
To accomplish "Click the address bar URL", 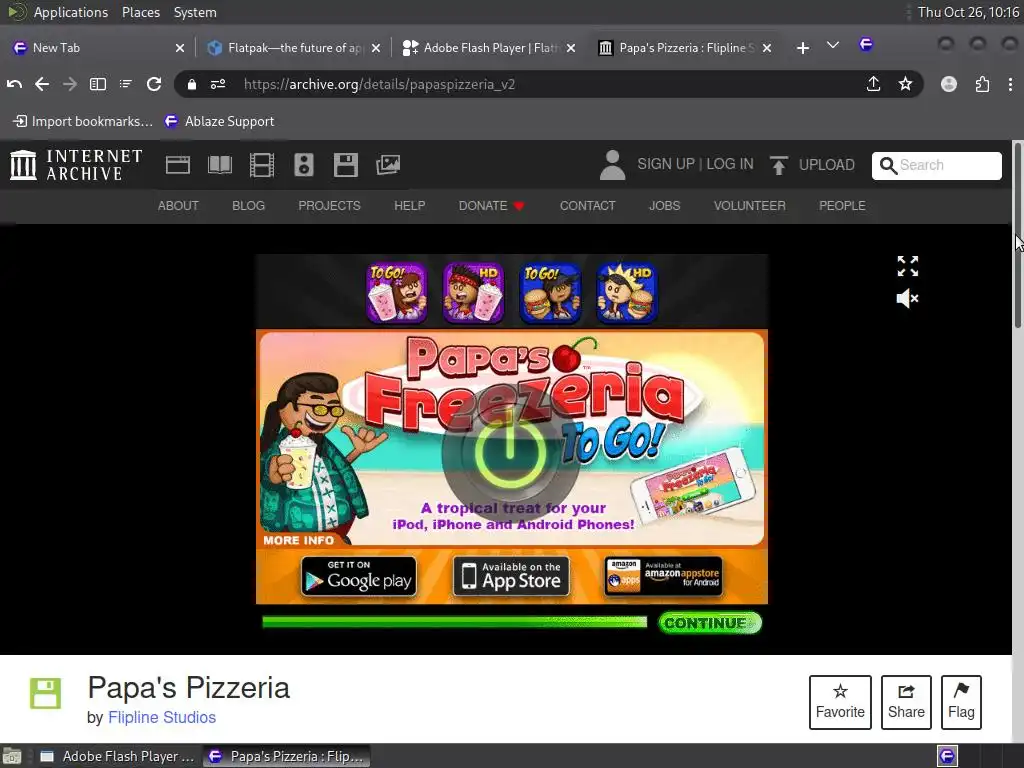I will pyautogui.click(x=379, y=84).
